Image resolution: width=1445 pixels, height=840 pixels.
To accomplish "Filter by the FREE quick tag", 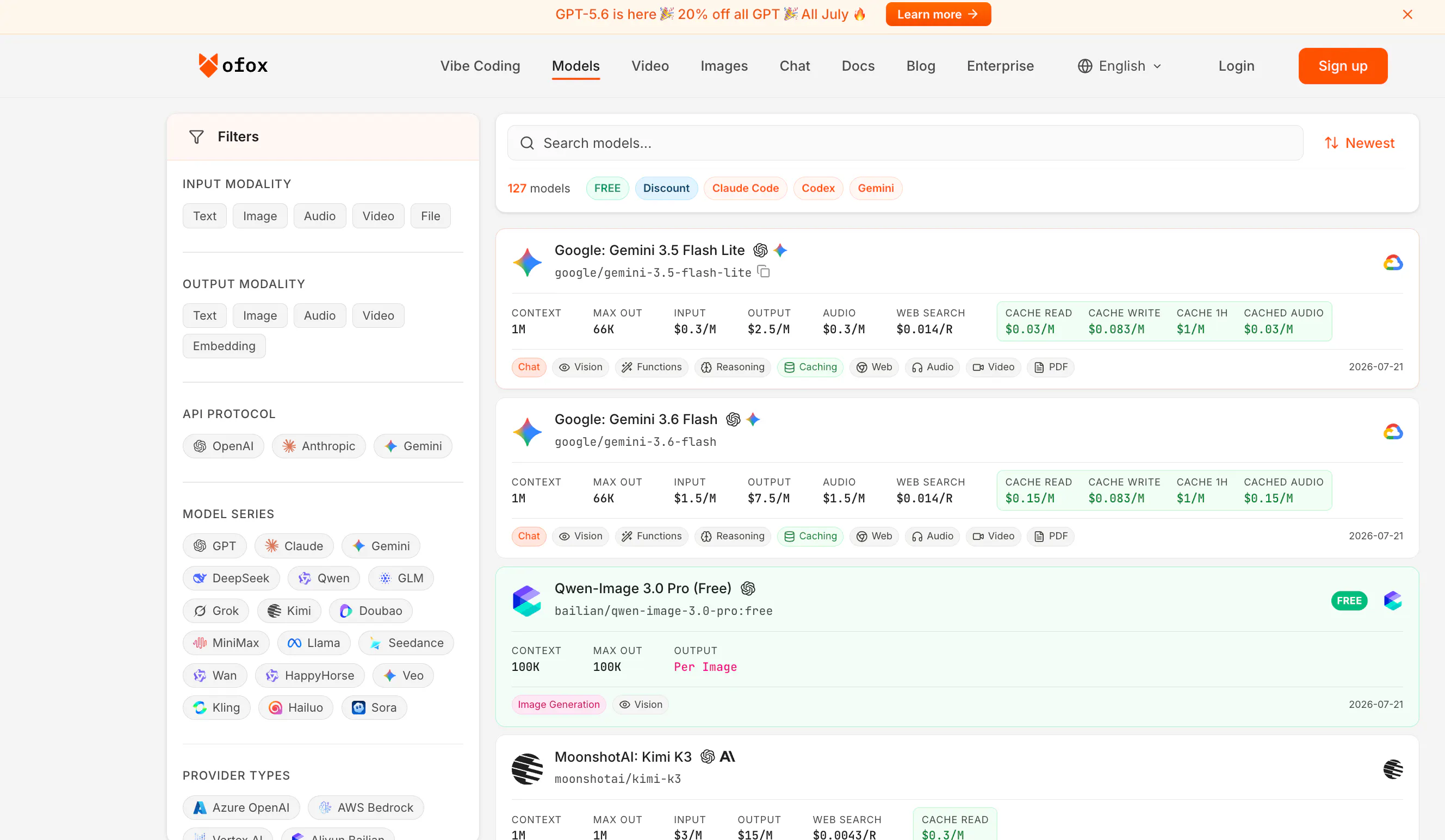I will point(607,189).
